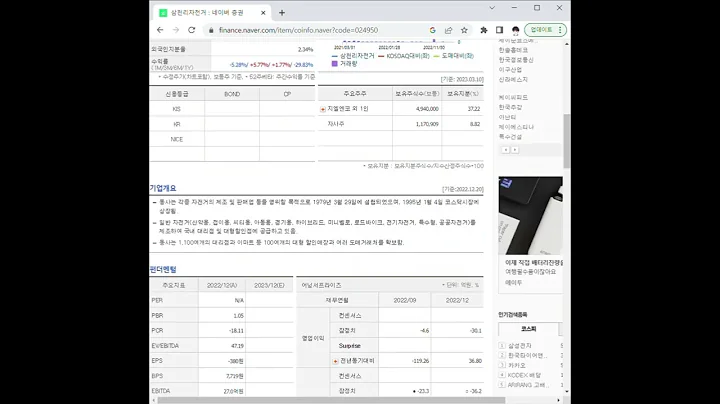Click the 2022/09 earnings column header
This screenshot has width=720, height=404.
coord(405,300)
